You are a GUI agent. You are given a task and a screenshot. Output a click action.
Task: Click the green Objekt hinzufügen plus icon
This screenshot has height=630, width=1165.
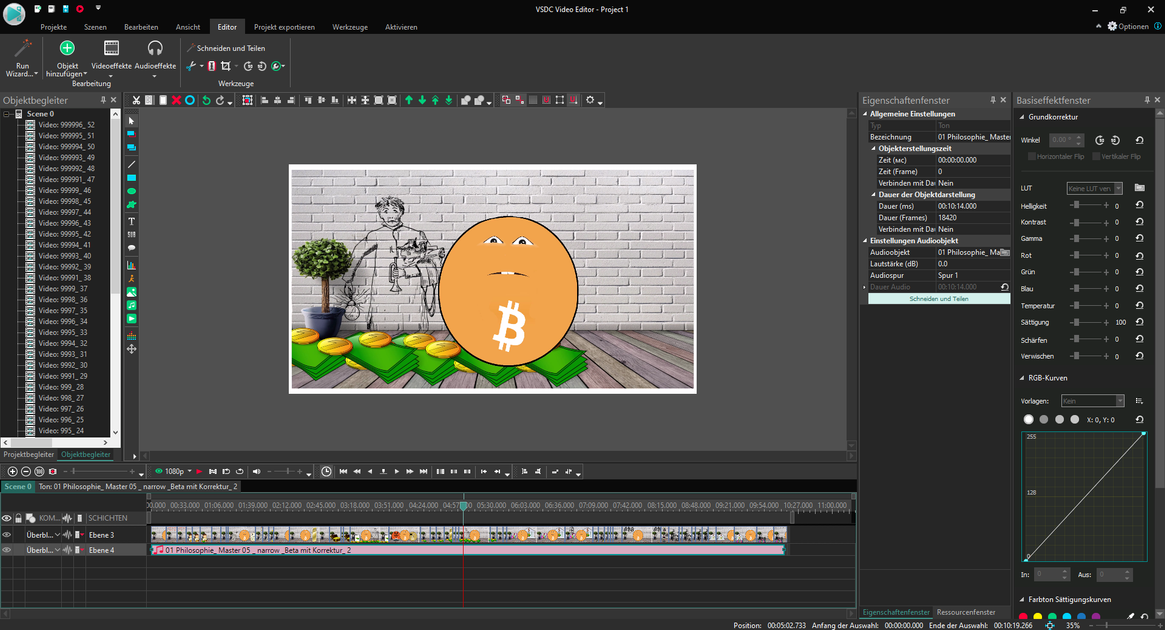coord(67,48)
